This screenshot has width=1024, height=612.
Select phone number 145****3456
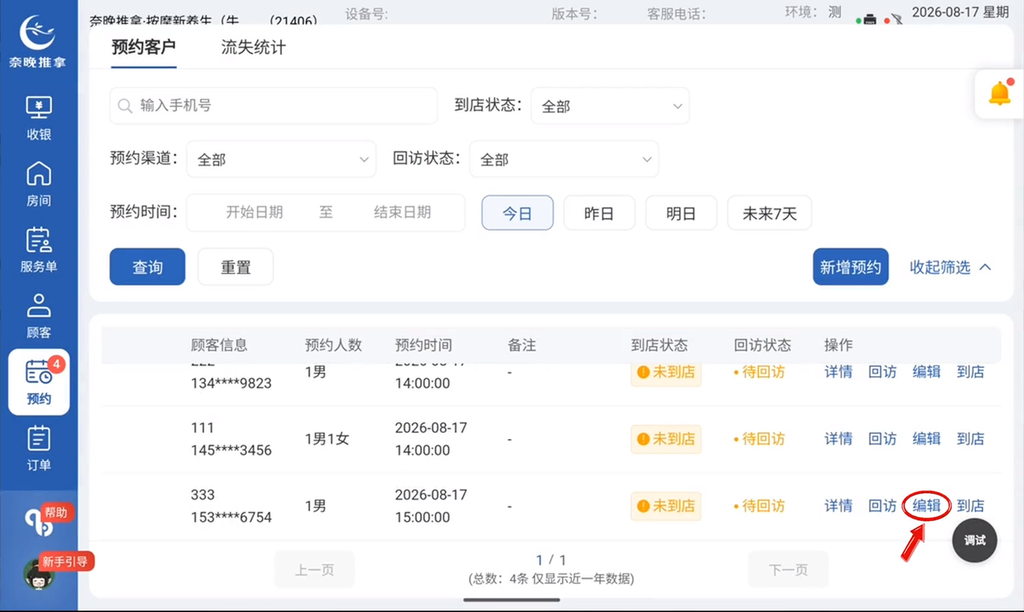[231, 450]
